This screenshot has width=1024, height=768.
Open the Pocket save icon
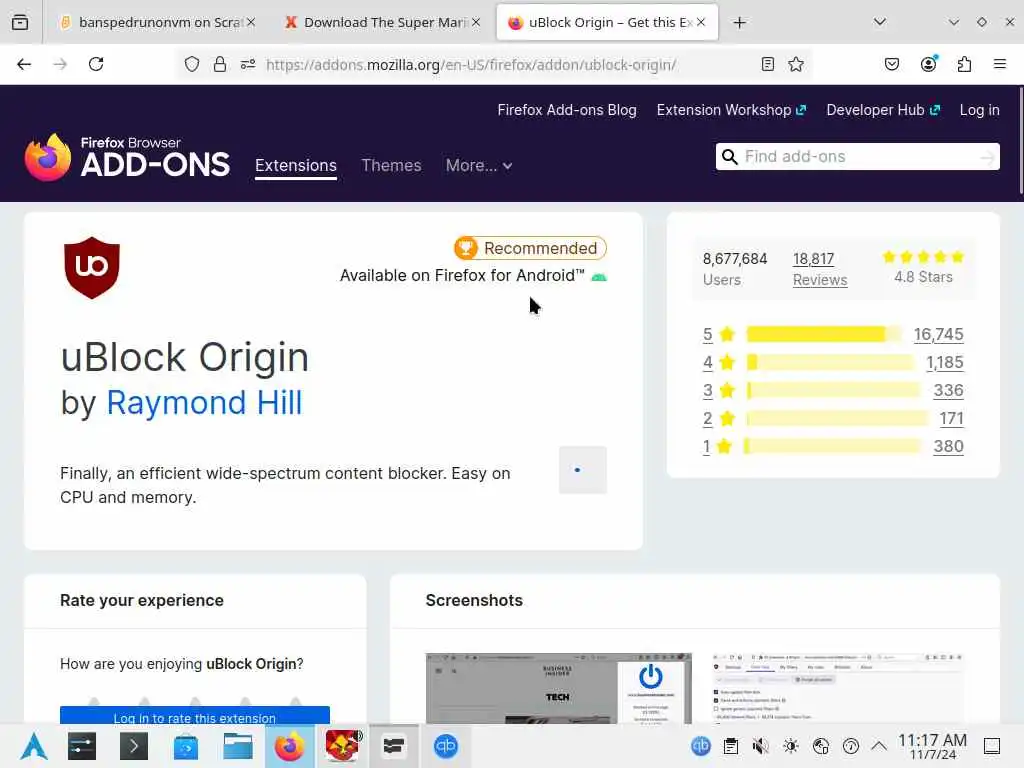[x=892, y=64]
